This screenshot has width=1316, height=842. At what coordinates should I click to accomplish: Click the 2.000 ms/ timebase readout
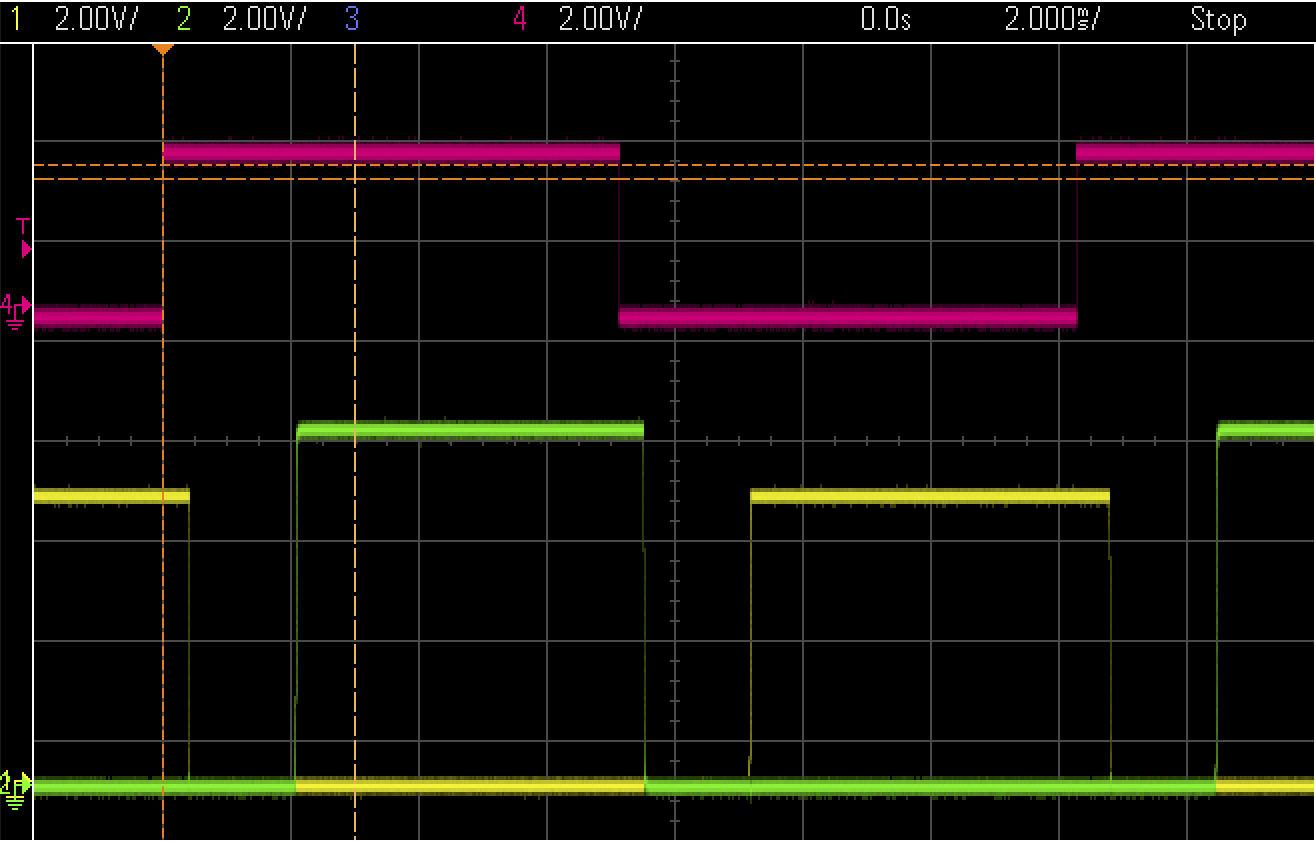pyautogui.click(x=1052, y=20)
